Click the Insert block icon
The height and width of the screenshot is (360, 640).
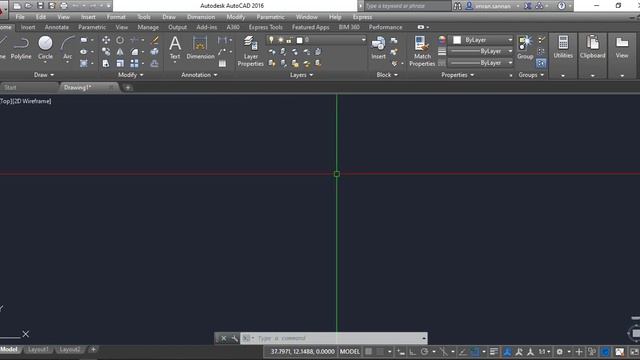point(378,47)
